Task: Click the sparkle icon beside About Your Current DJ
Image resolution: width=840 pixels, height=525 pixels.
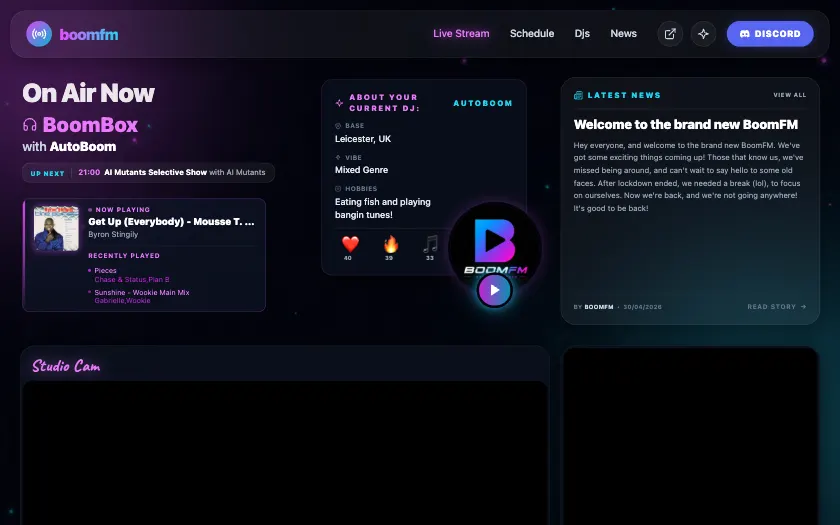Action: tap(339, 103)
